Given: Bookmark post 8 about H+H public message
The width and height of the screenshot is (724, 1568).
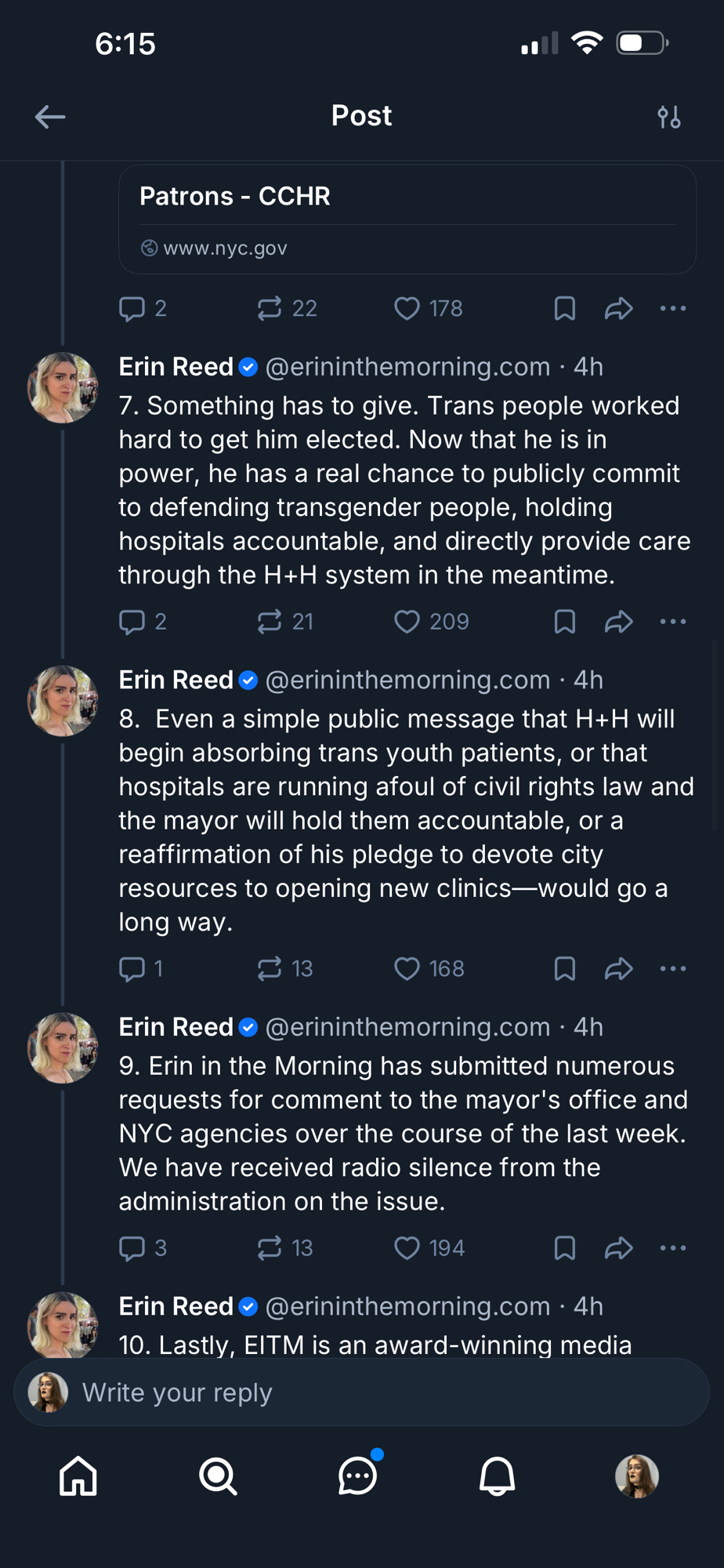Looking at the screenshot, I should tap(564, 969).
